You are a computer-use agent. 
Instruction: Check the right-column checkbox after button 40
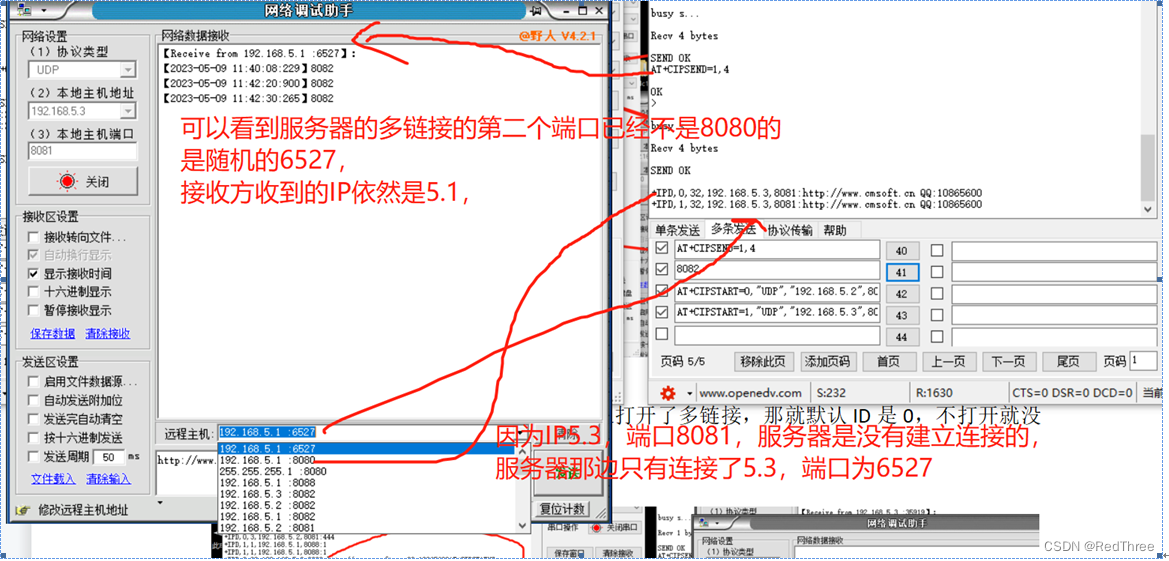936,251
